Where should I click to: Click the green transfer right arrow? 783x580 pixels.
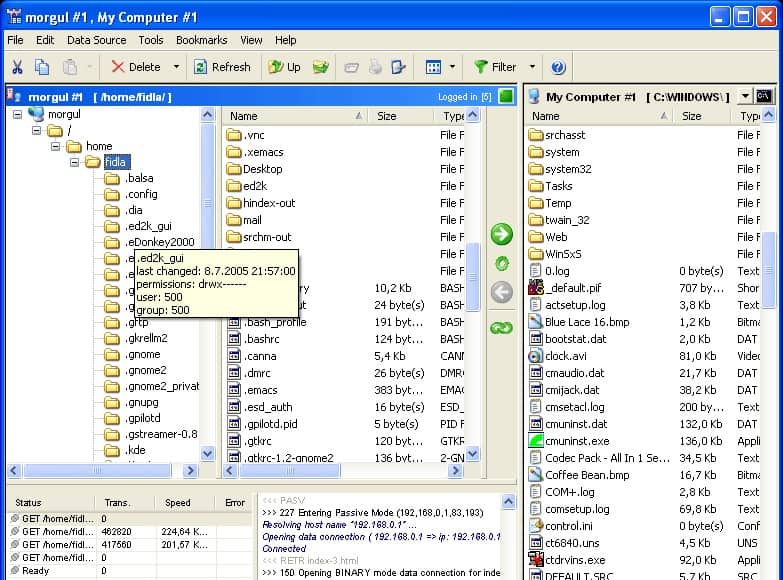[501, 234]
